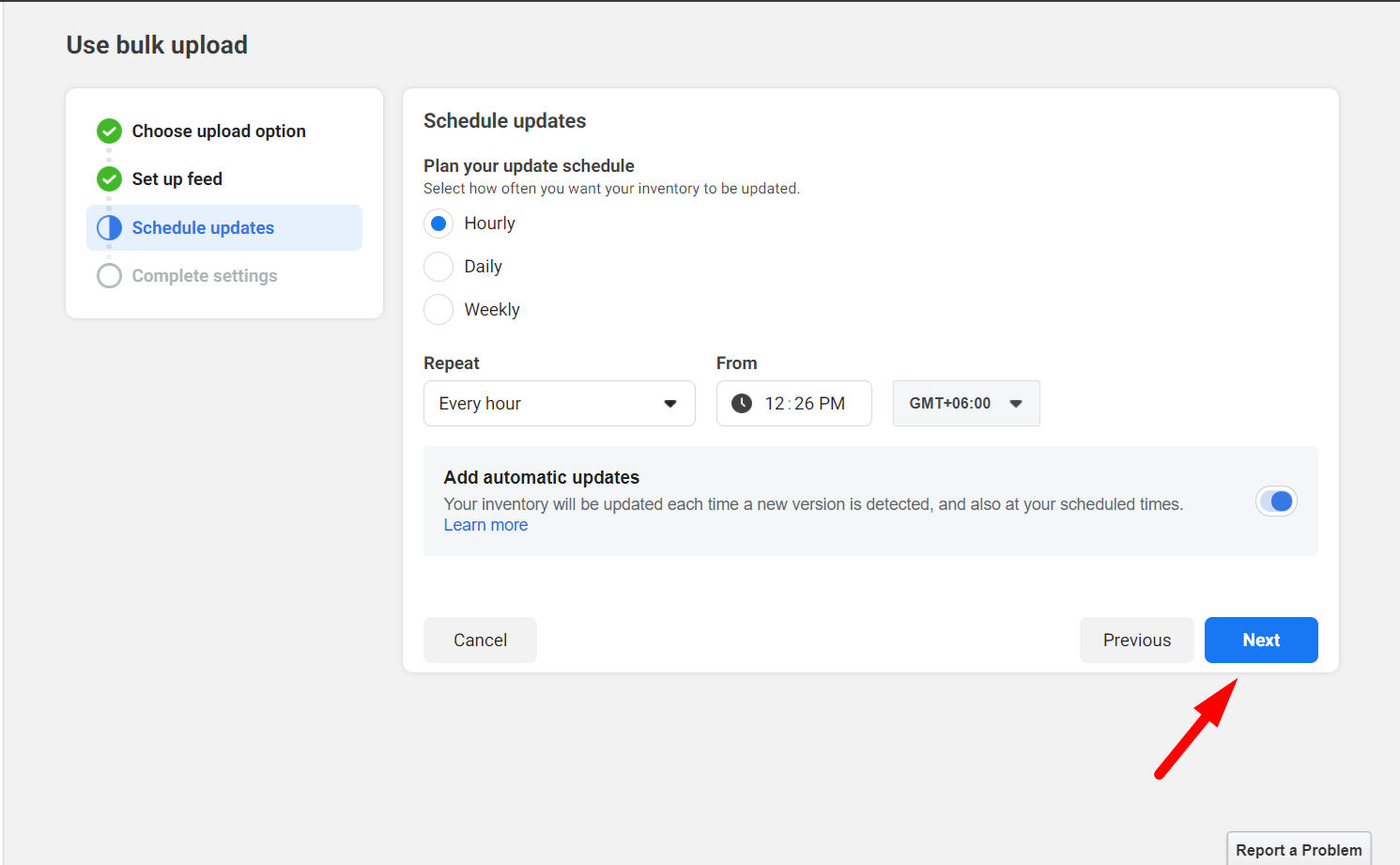Screen dimensions: 1400x865
Task: Click the Next button to continue
Action: pyautogui.click(x=1261, y=640)
